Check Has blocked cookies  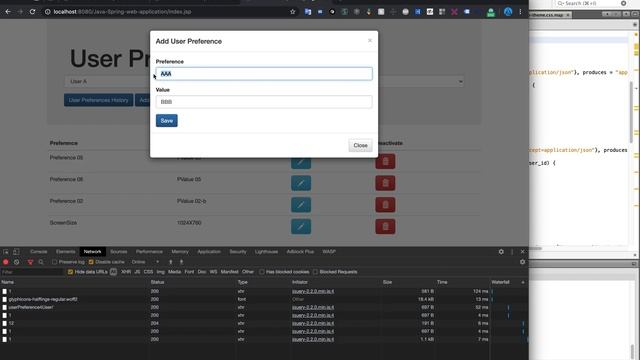click(262, 272)
